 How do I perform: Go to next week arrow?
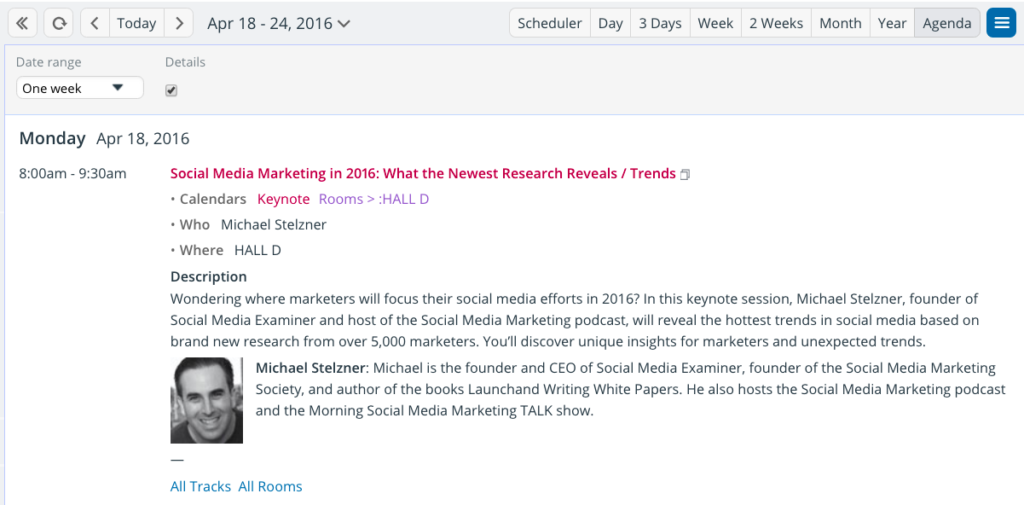pos(179,24)
